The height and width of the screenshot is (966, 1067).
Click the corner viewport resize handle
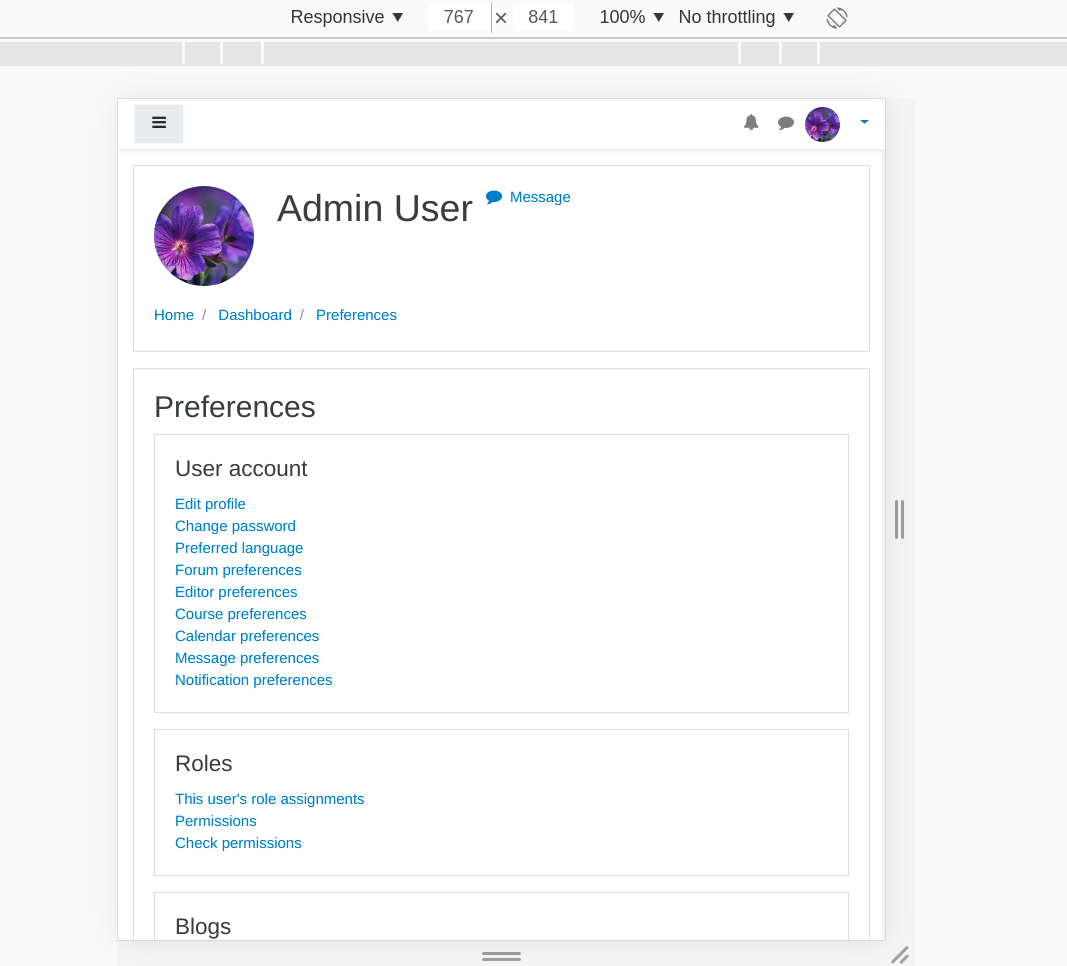coord(900,955)
